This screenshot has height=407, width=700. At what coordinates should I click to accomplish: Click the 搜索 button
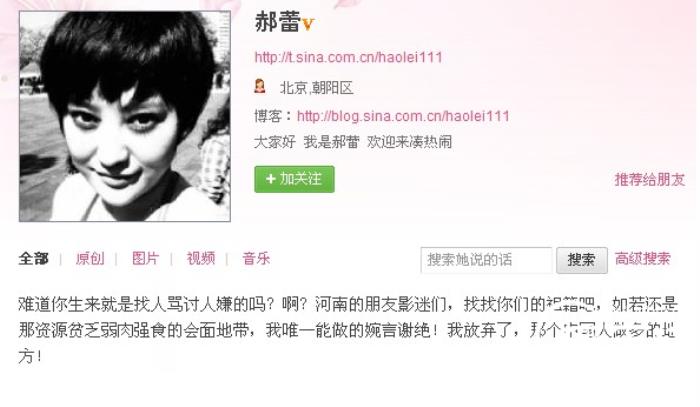(582, 260)
